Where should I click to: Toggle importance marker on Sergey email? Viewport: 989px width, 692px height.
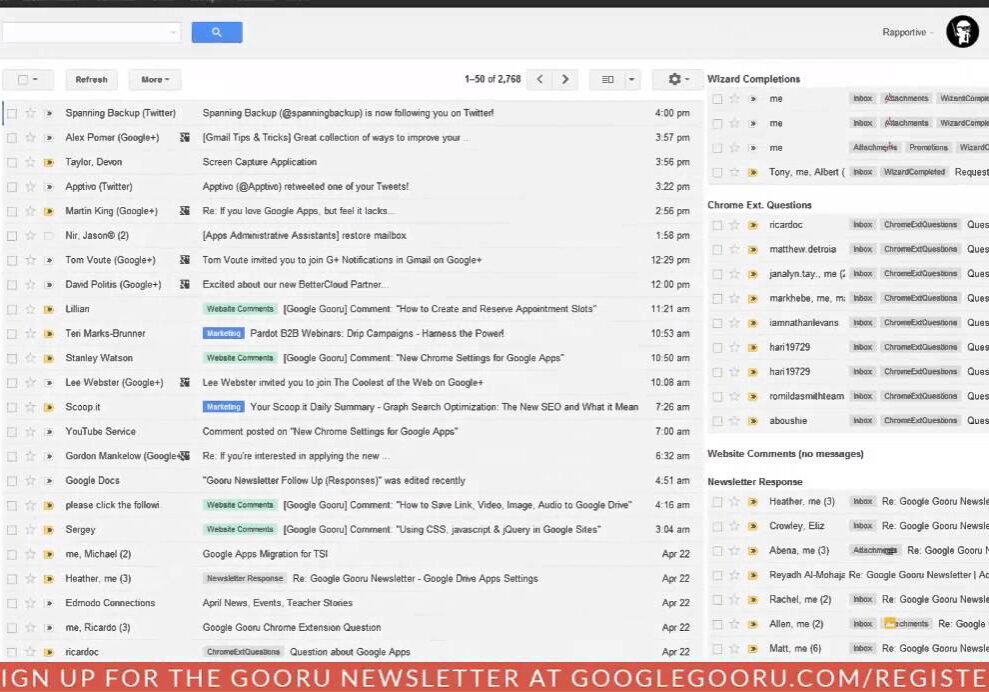coord(49,530)
